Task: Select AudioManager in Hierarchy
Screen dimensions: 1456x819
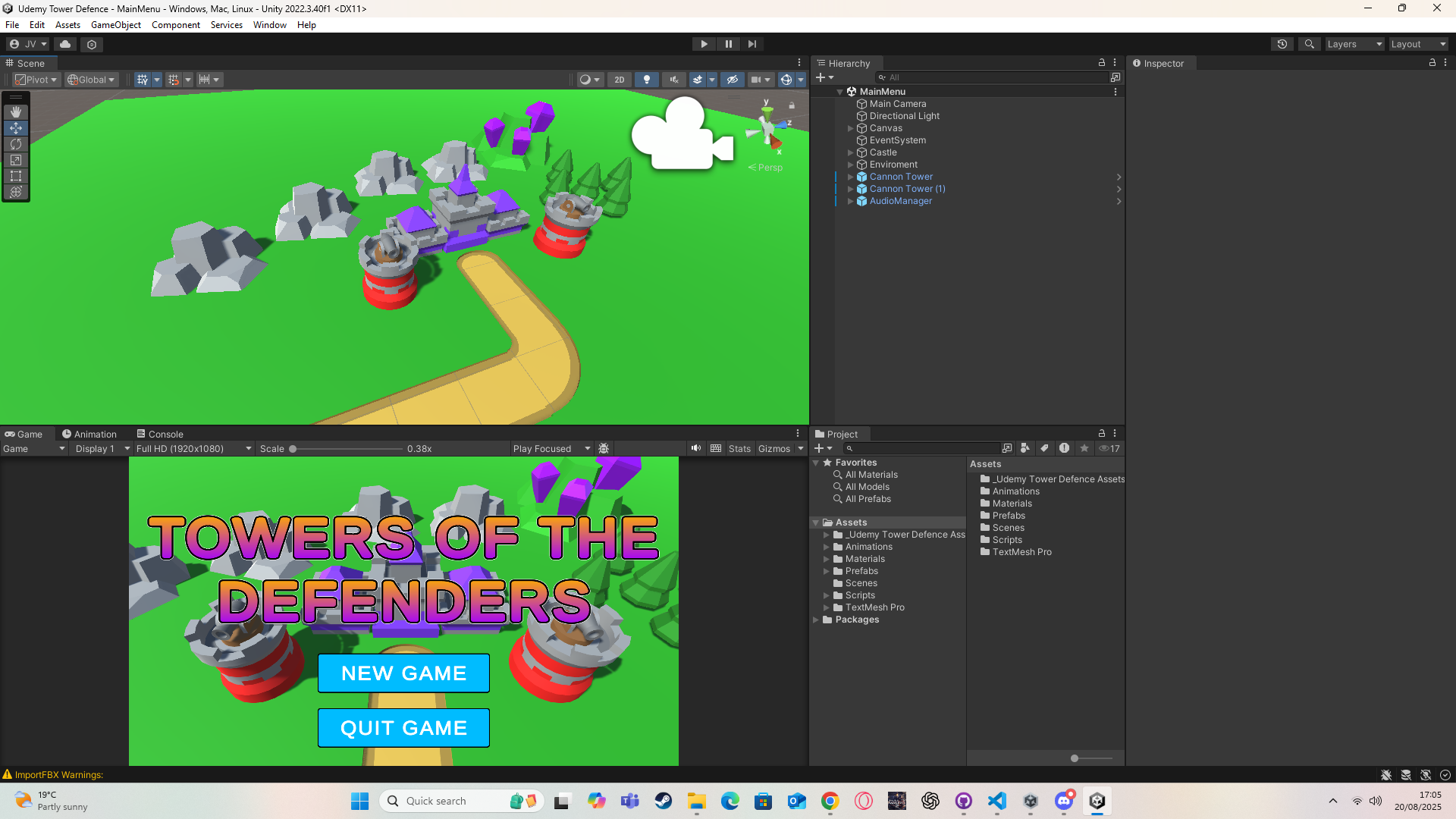Action: pos(901,201)
